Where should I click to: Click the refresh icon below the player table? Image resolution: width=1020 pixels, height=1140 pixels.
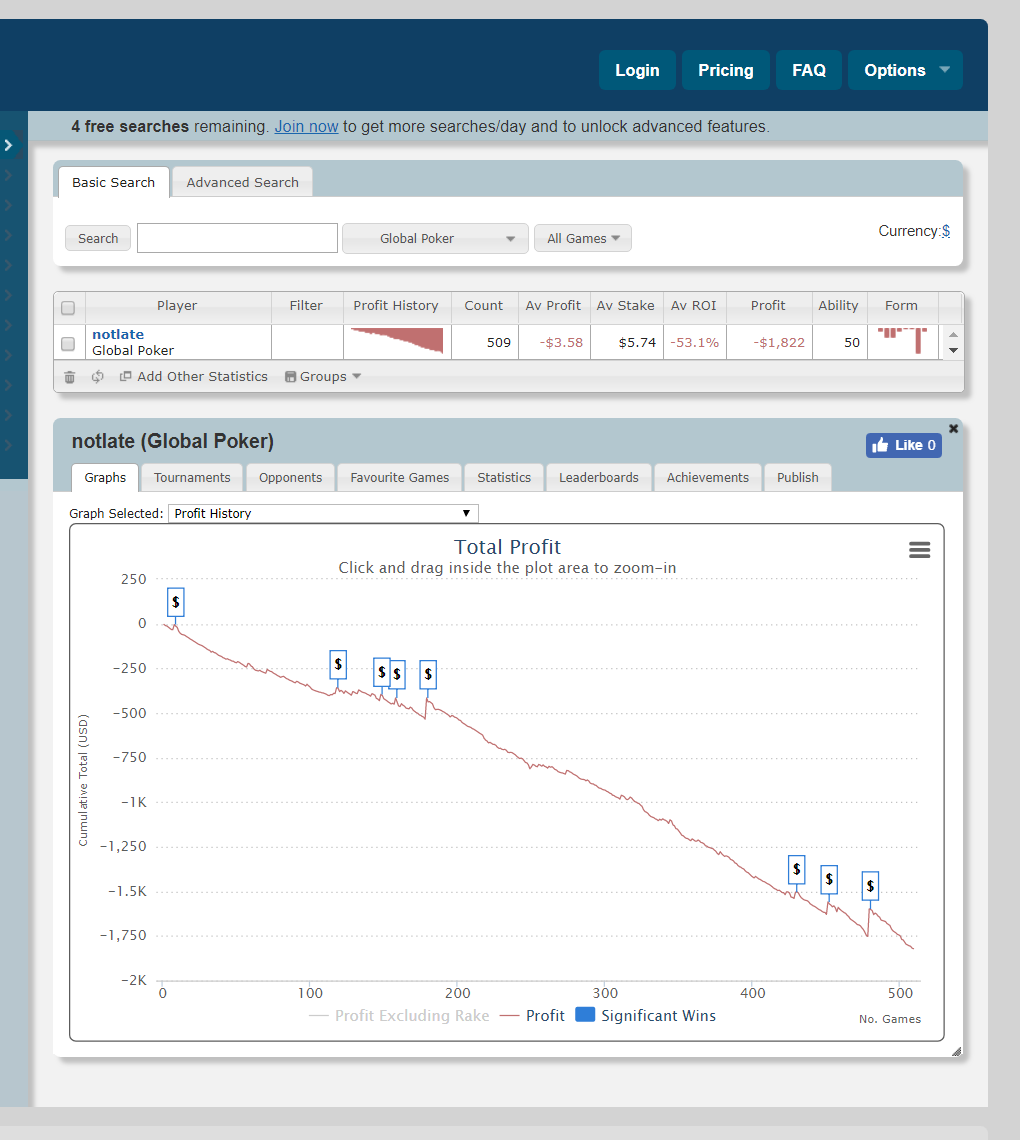tap(97, 377)
